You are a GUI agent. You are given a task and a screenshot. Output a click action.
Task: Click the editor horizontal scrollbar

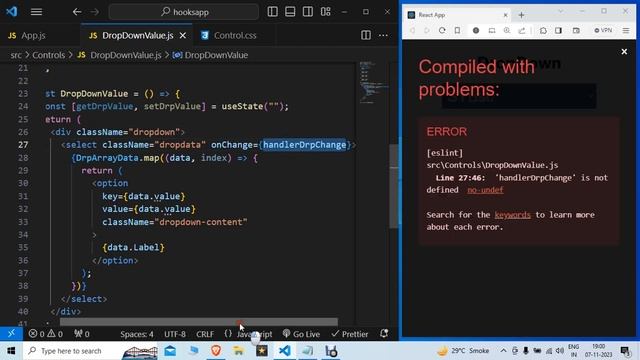click(x=199, y=322)
